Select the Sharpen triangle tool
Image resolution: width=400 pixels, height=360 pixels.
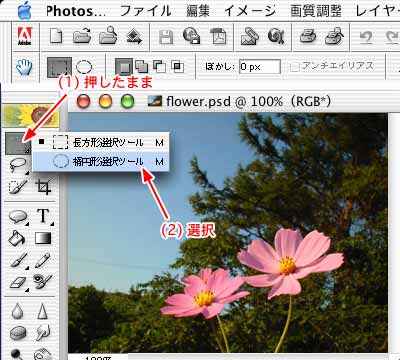42,311
